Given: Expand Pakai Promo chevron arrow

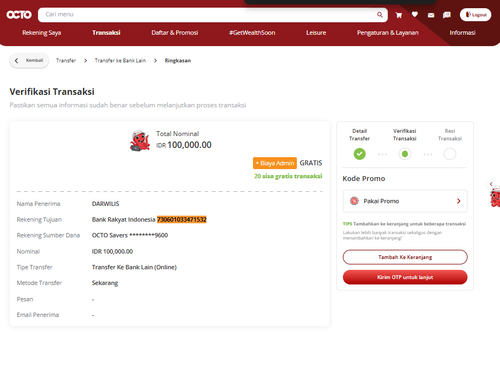Looking at the screenshot, I should coord(459,201).
